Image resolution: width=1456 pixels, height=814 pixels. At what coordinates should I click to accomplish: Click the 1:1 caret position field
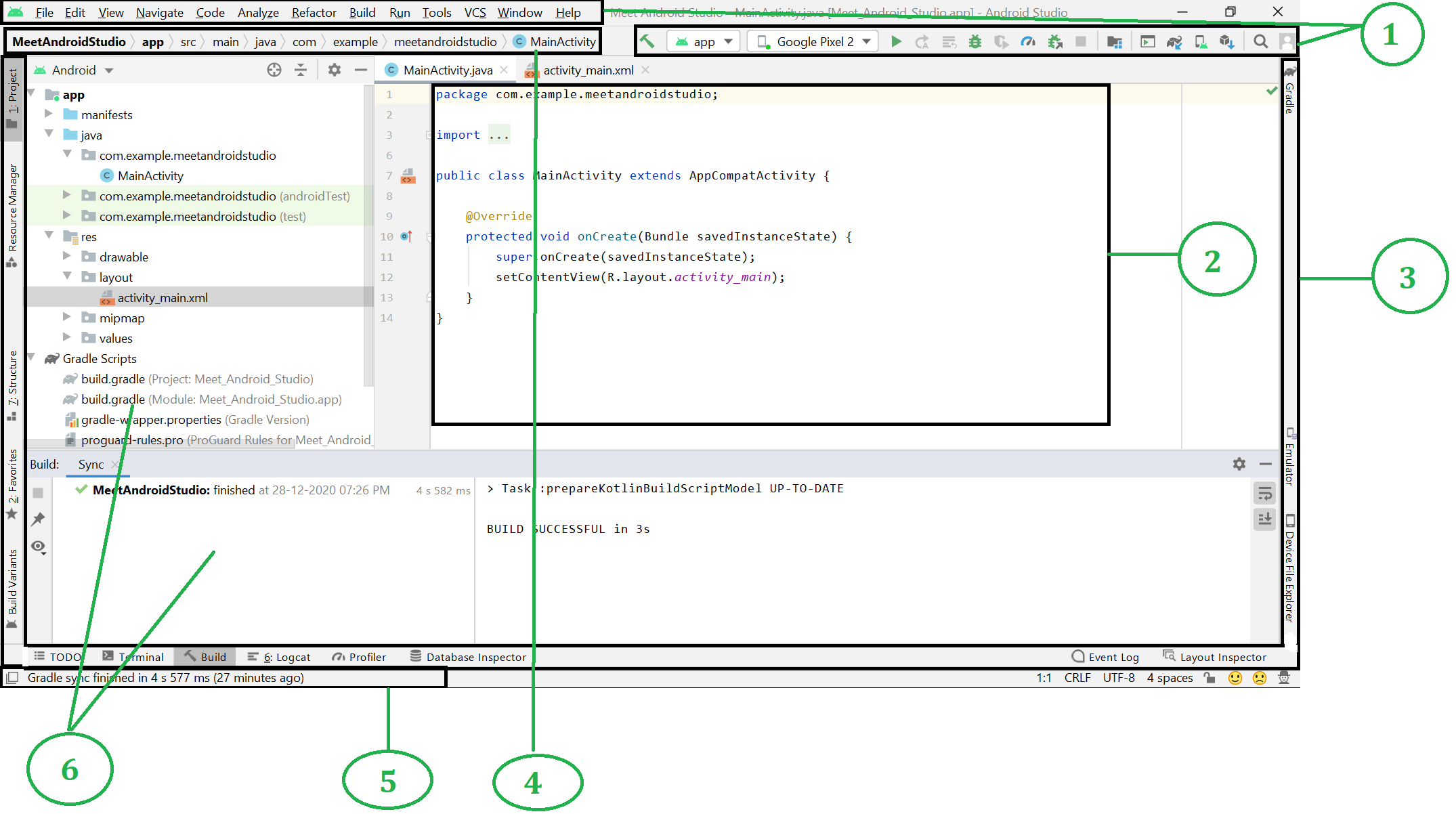1043,677
